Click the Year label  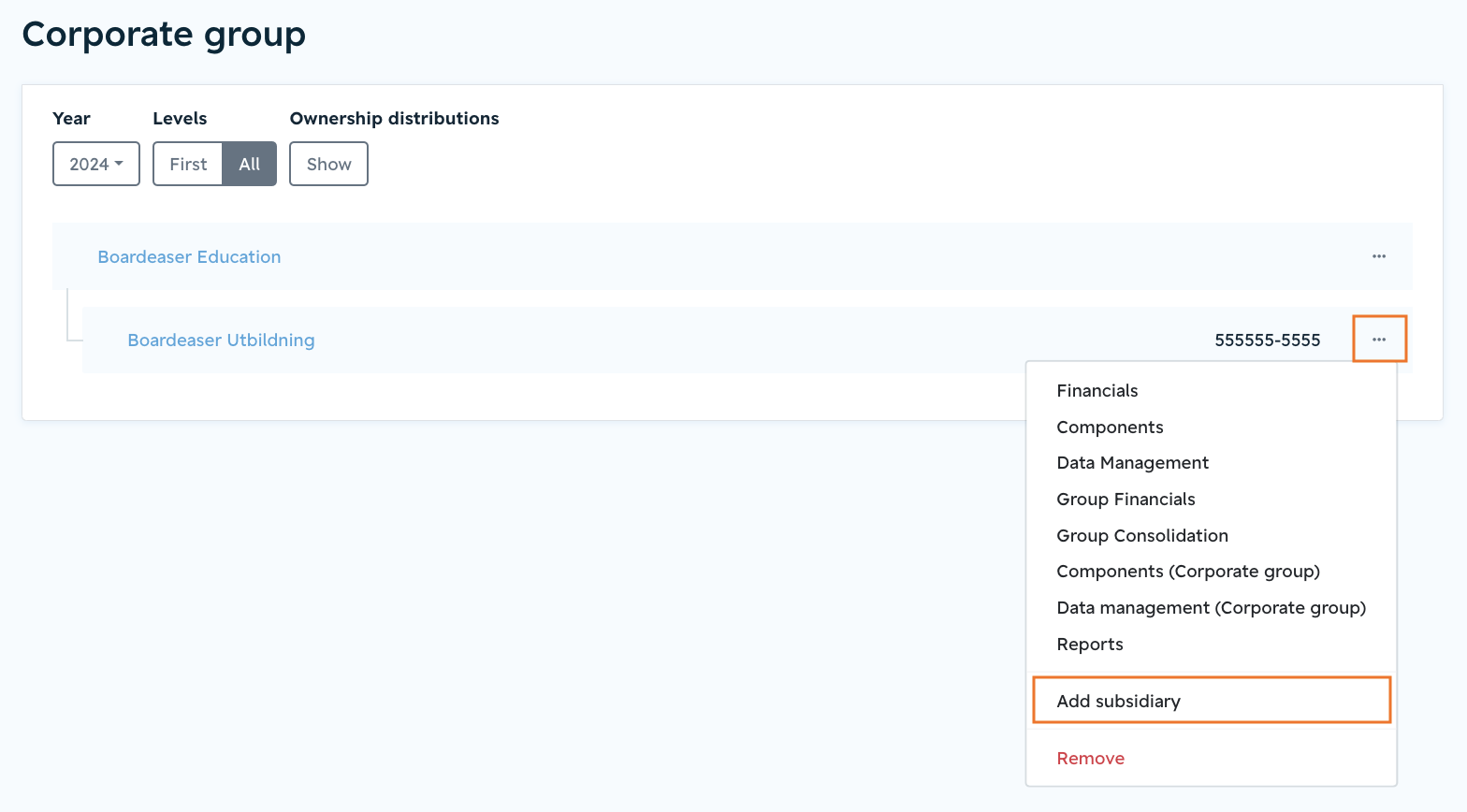pos(71,119)
